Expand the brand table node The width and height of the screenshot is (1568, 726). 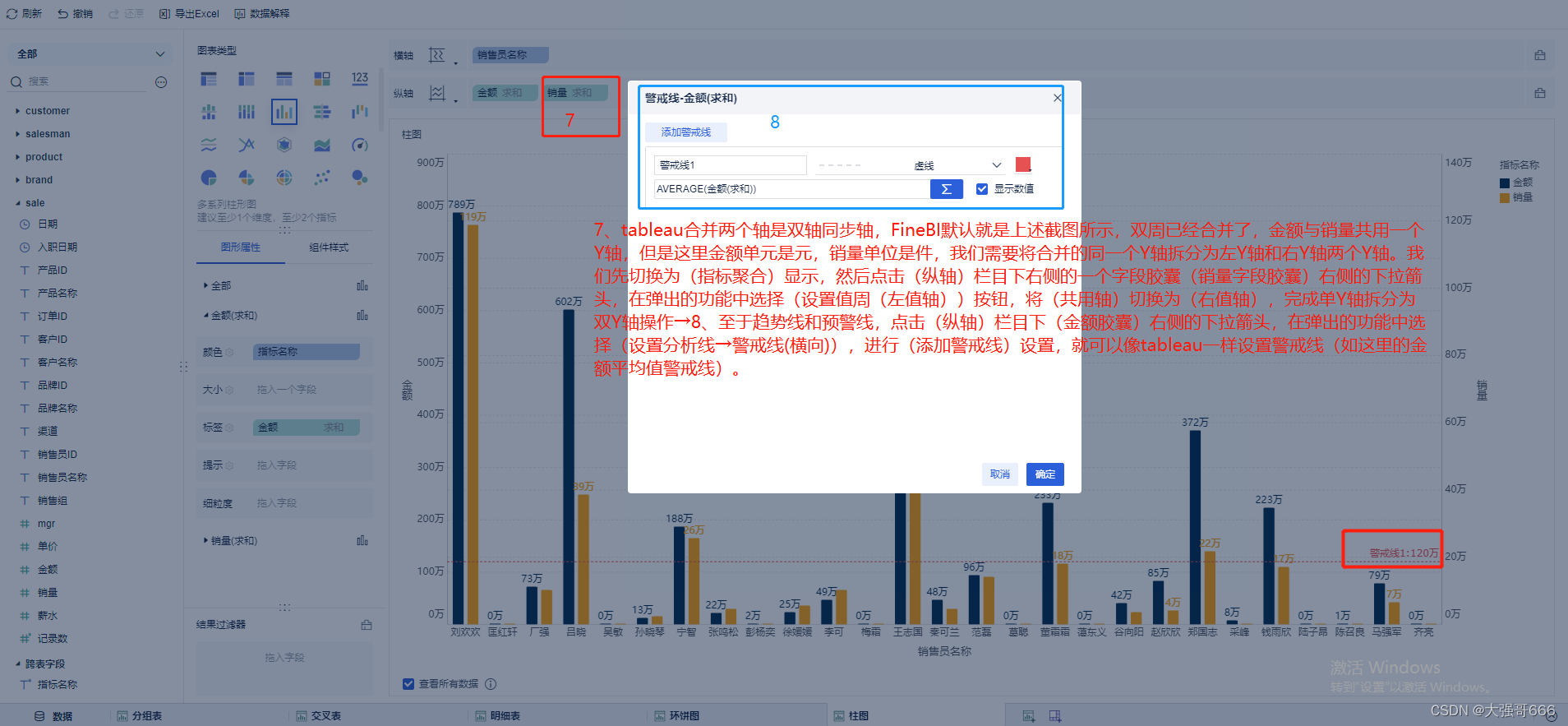point(18,180)
